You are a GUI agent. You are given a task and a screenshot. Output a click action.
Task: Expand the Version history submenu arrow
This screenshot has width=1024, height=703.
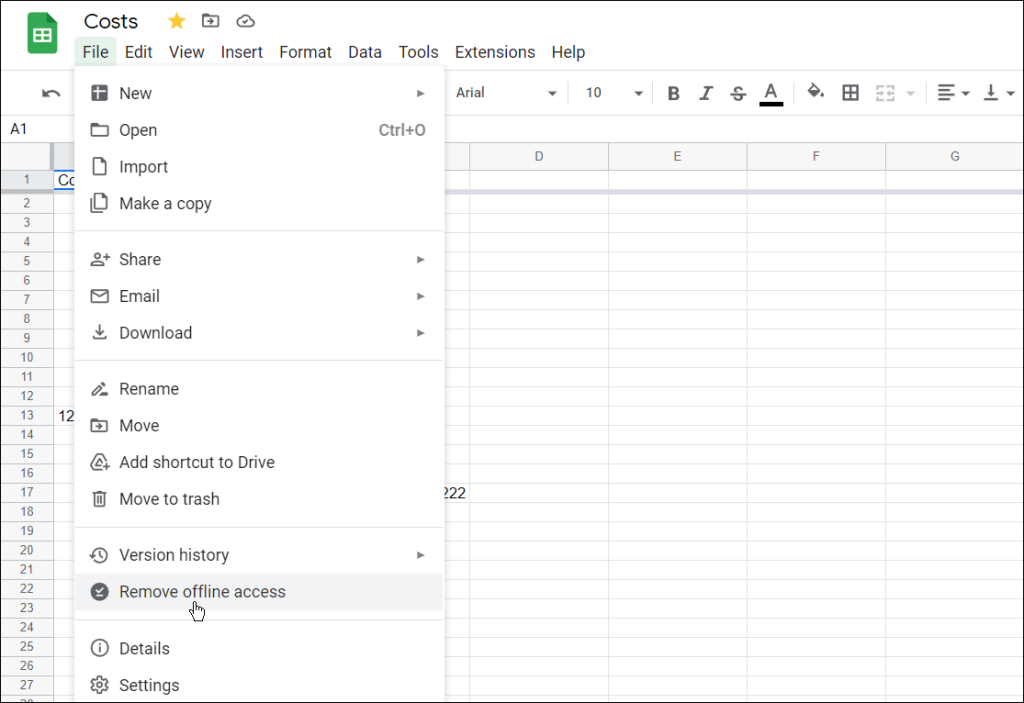click(x=421, y=555)
